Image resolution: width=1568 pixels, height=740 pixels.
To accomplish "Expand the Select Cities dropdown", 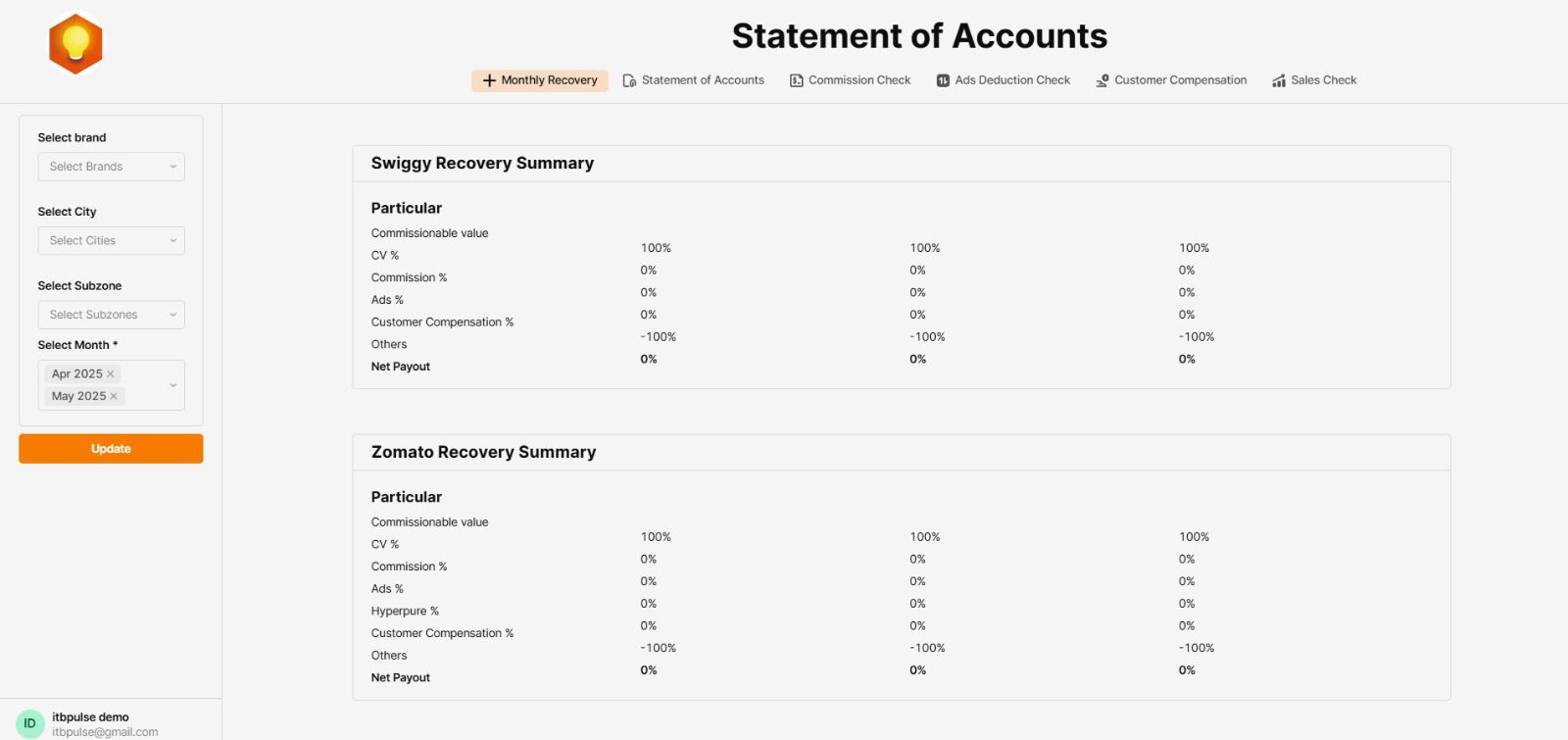I will point(111,240).
